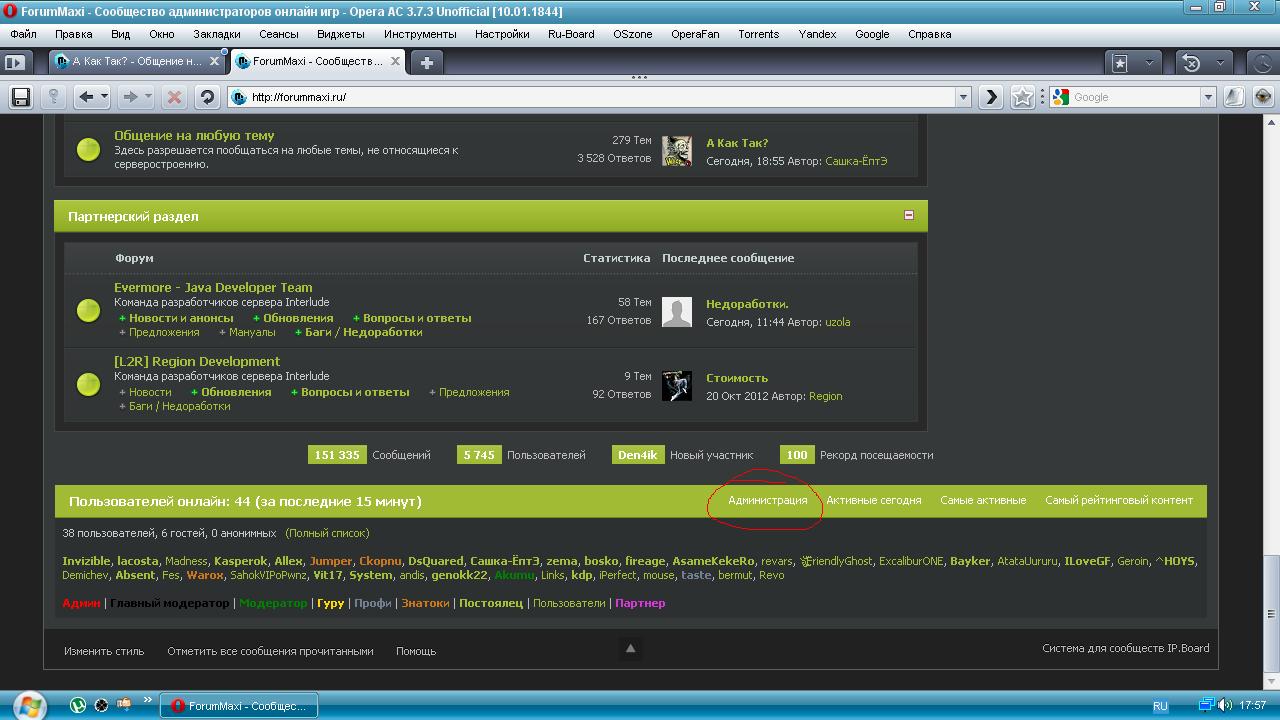This screenshot has height=720, width=1280.
Task: Open the closed tabs dropdown arrow
Action: 1220,62
